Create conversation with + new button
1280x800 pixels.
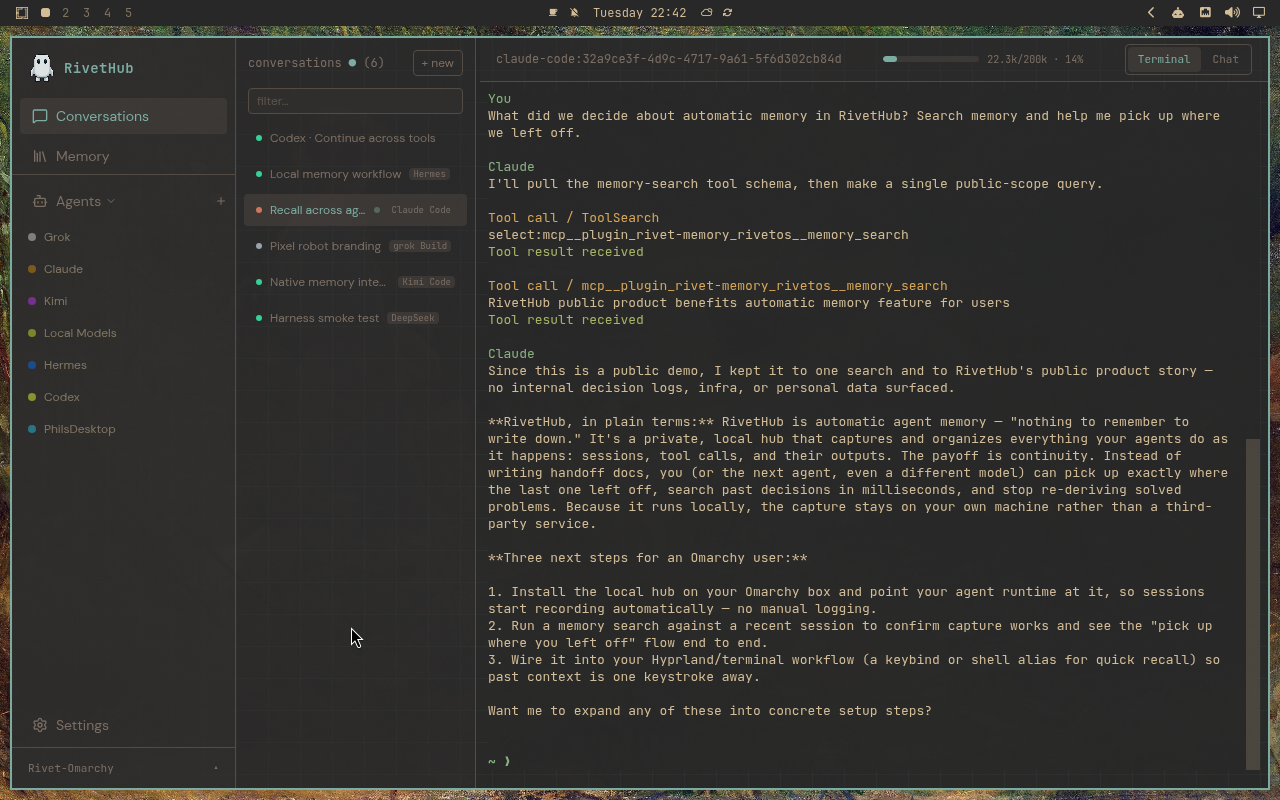438,63
